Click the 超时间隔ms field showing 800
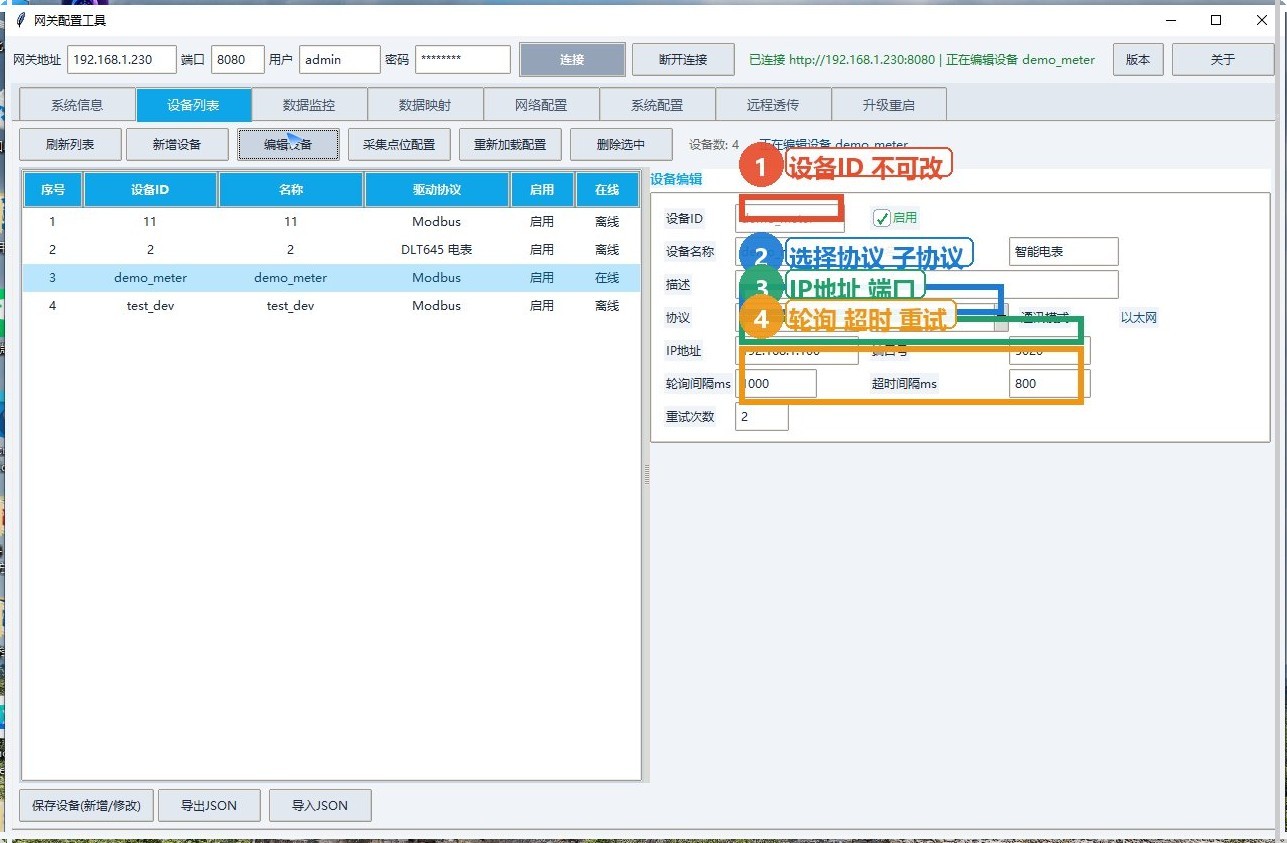Image resolution: width=1287 pixels, height=843 pixels. click(1050, 384)
